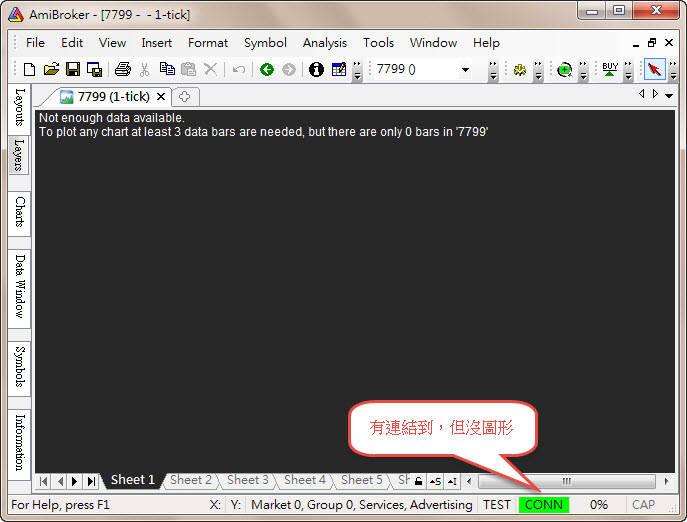The width and height of the screenshot is (687, 522).
Task: Open the Help menu
Action: 486,43
